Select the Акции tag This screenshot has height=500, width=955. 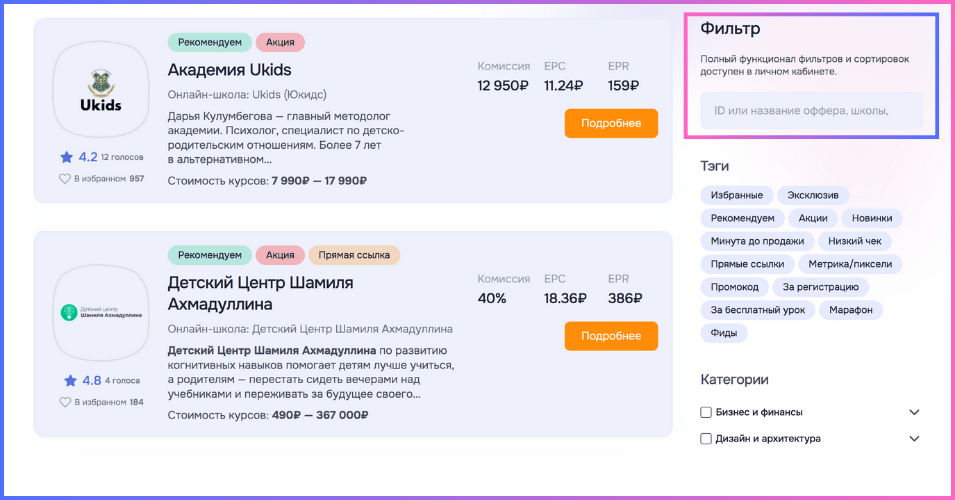coord(813,218)
